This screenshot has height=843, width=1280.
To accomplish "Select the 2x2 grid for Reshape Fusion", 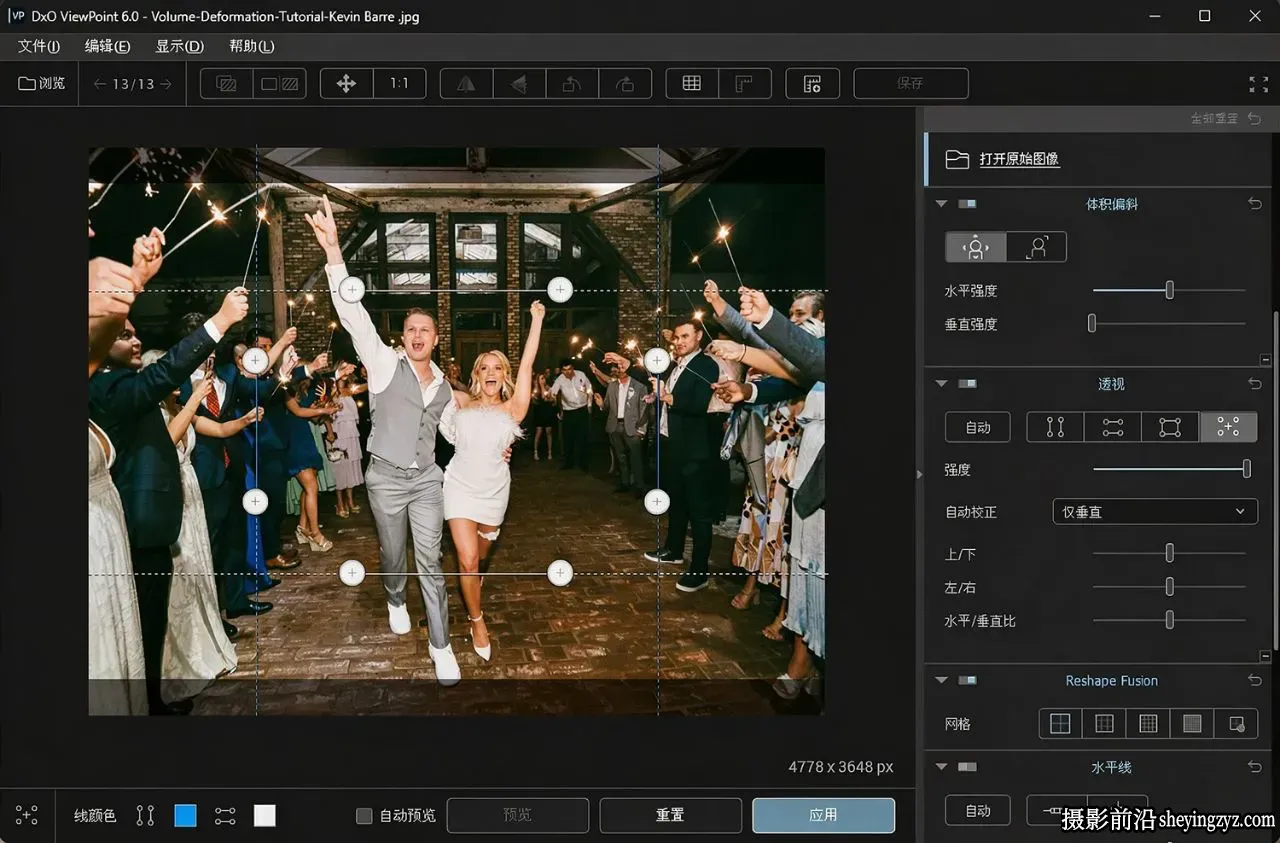I will tap(1060, 723).
